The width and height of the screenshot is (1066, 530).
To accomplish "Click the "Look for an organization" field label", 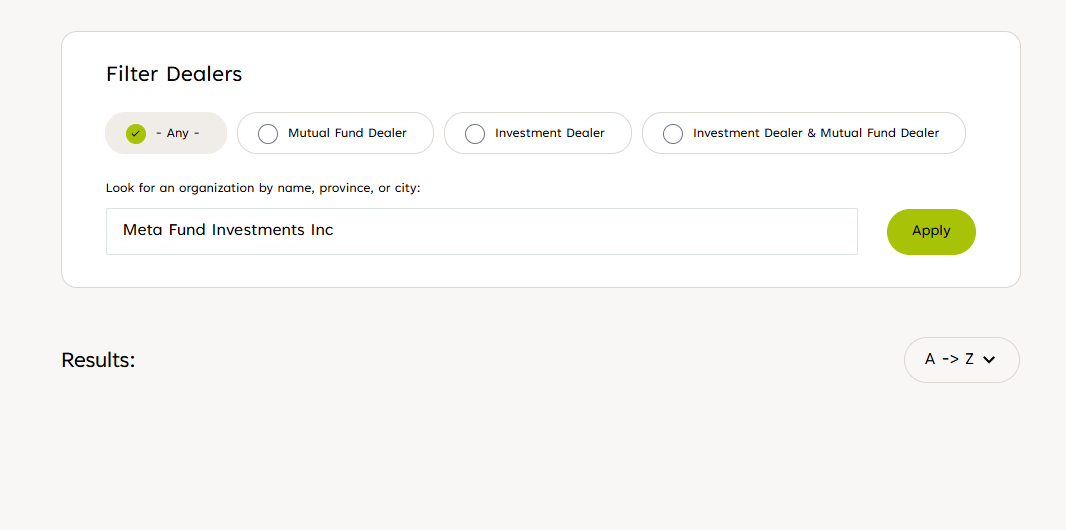I will point(263,188).
